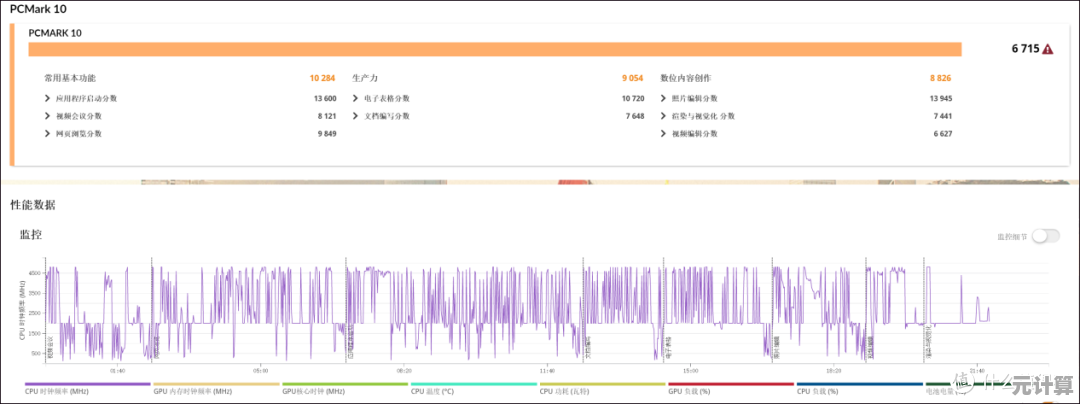Click the 常用基本功能 score heading

point(70,78)
